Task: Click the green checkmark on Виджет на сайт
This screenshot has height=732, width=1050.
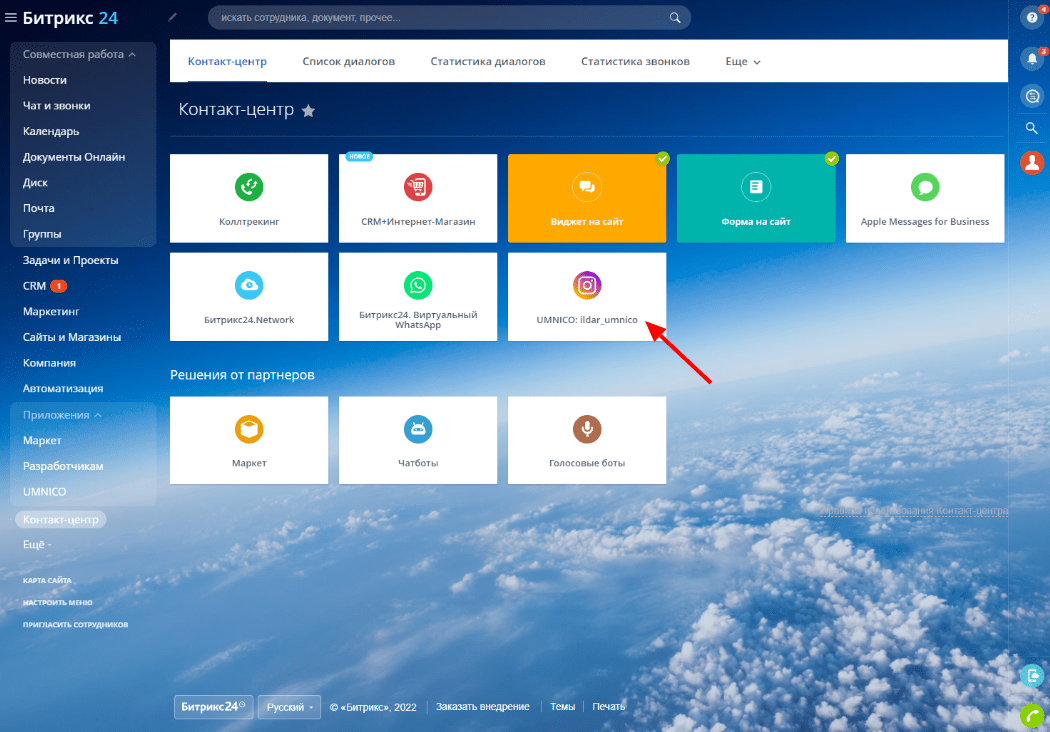Action: 662,158
